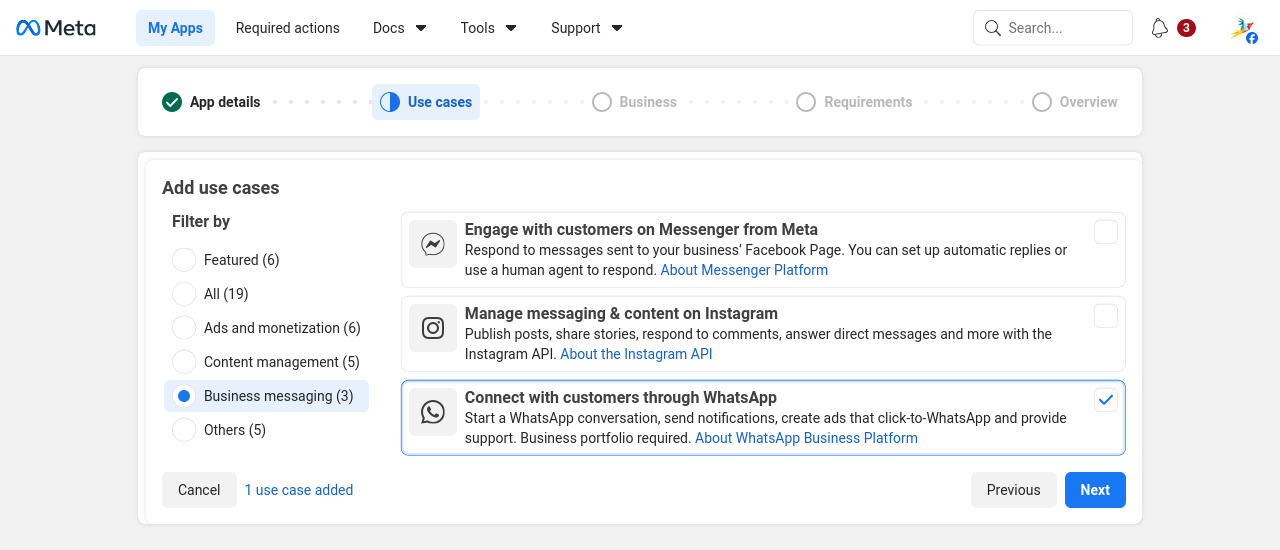This screenshot has height=550, width=1280.
Task: Click the WhatsApp icon
Action: (x=433, y=412)
